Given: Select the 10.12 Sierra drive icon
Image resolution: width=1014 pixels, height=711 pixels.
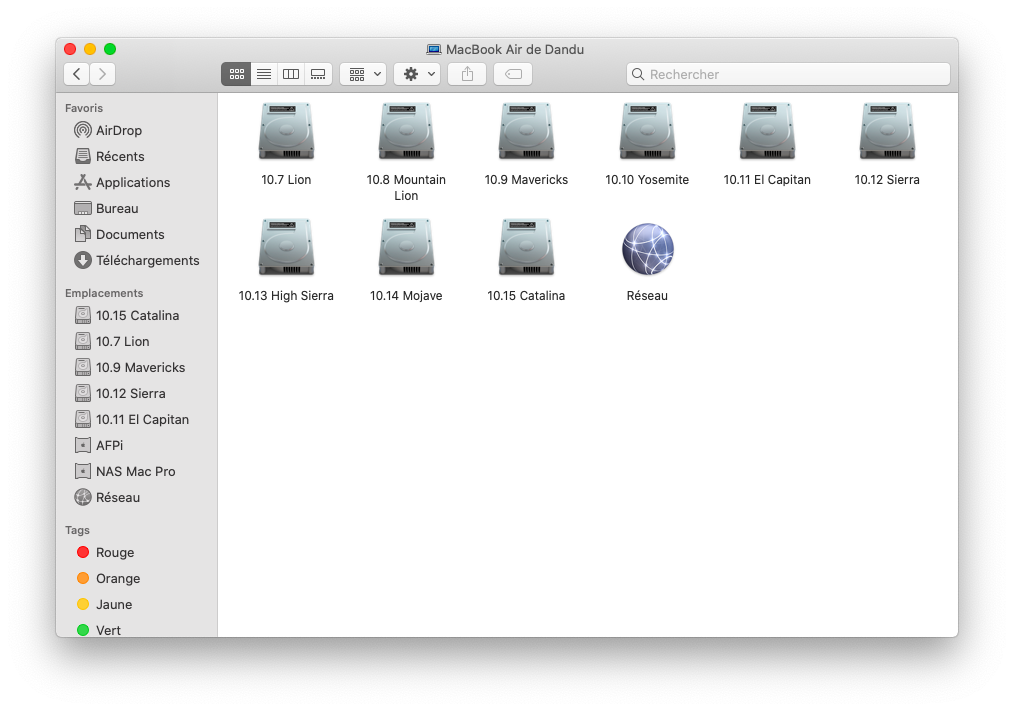Looking at the screenshot, I should click(x=887, y=131).
